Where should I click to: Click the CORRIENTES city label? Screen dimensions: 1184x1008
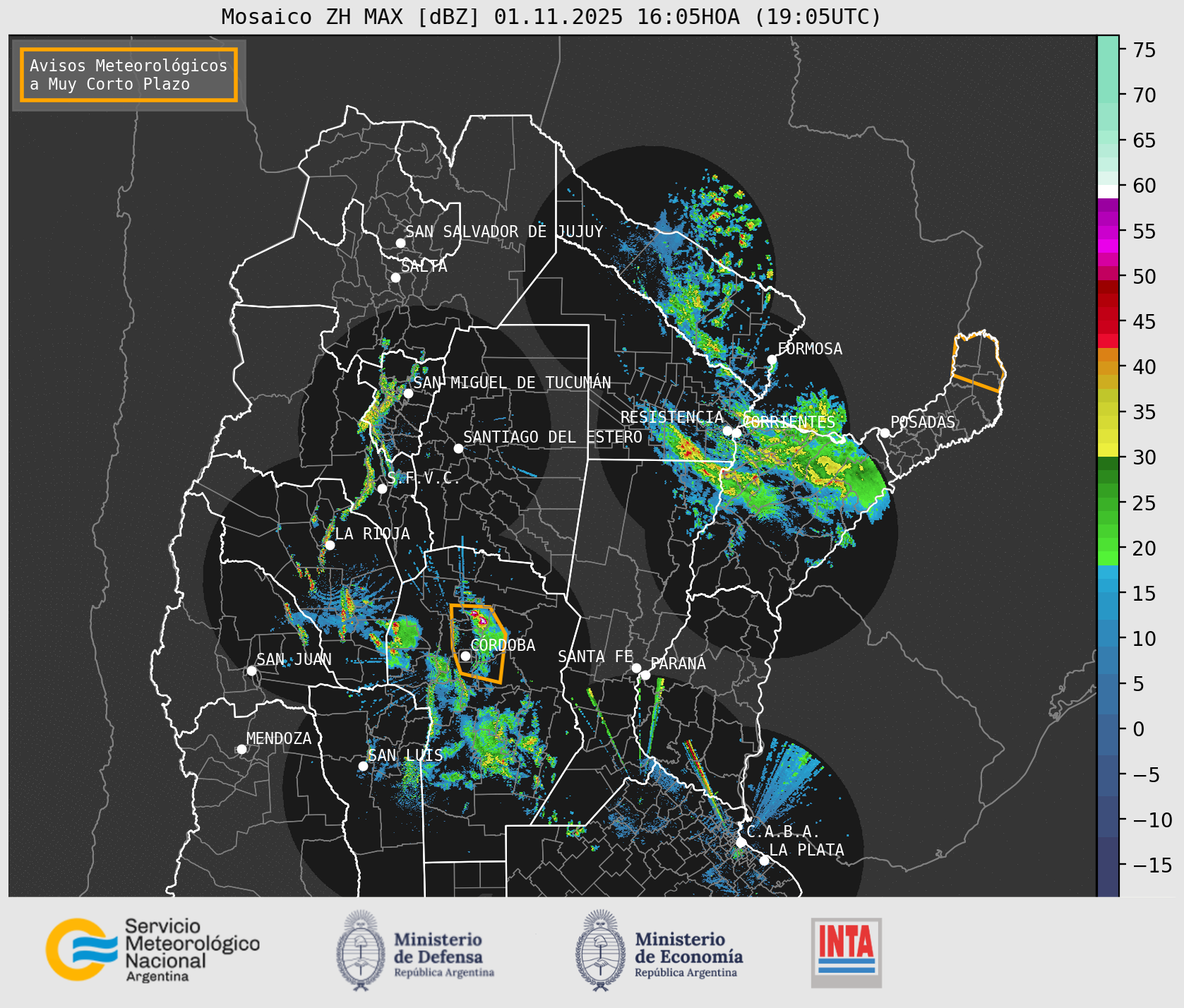click(789, 422)
